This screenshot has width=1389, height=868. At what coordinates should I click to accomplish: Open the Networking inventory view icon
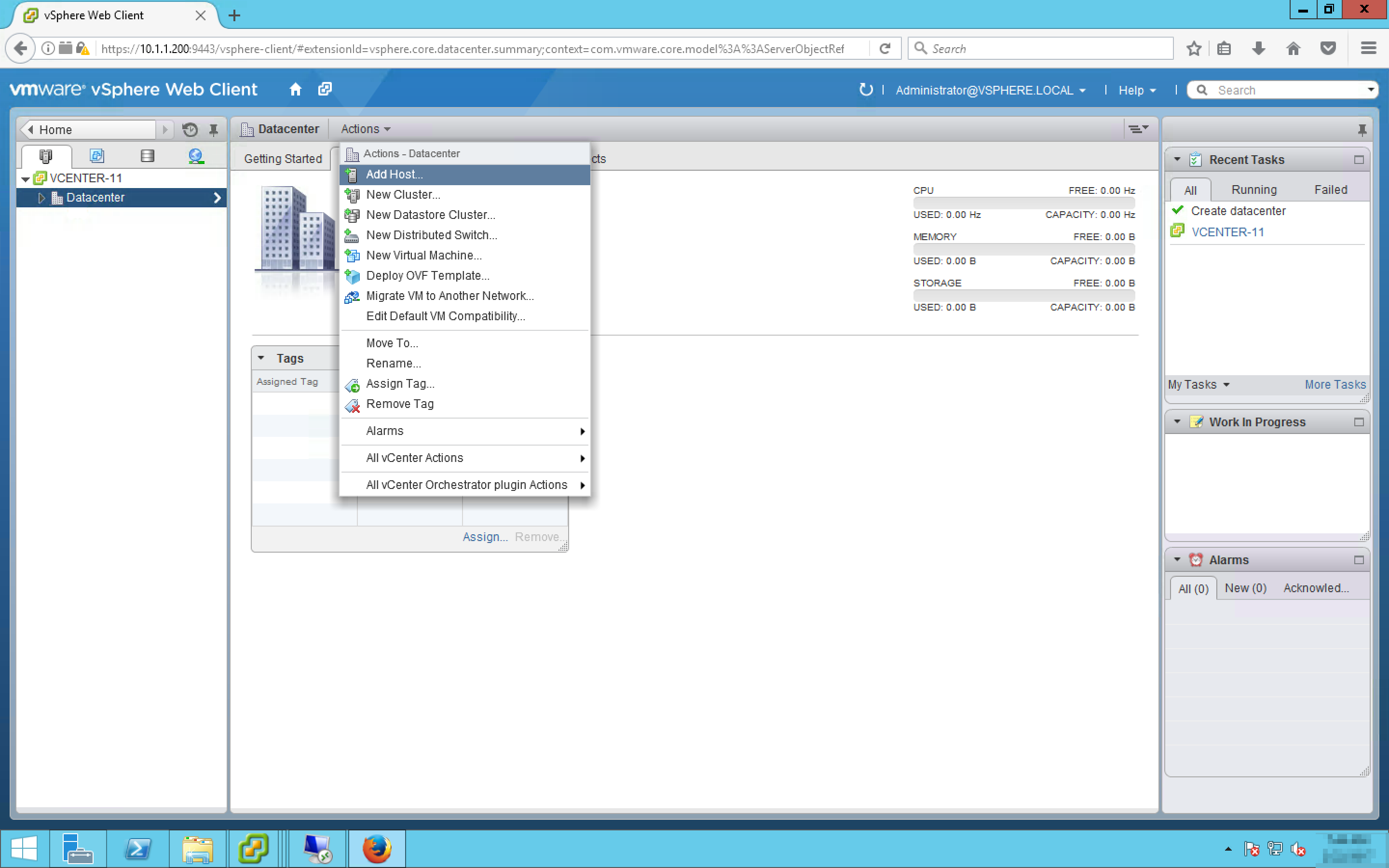pyautogui.click(x=196, y=156)
